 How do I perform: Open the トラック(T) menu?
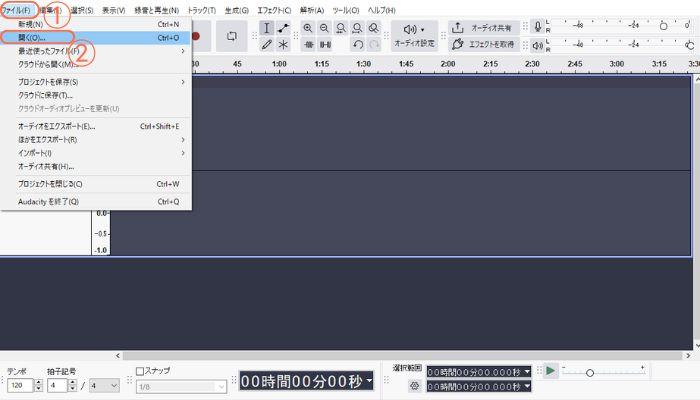pos(201,10)
